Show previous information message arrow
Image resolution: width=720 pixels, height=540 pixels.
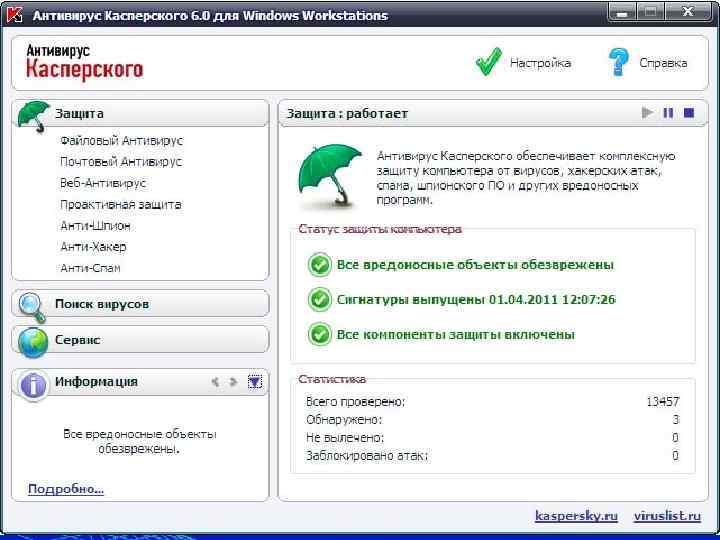click(x=214, y=382)
